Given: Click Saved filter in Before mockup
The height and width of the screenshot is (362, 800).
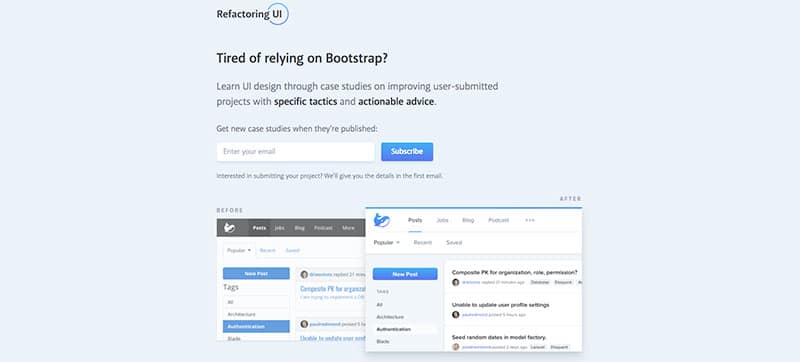Looking at the screenshot, I should [292, 250].
